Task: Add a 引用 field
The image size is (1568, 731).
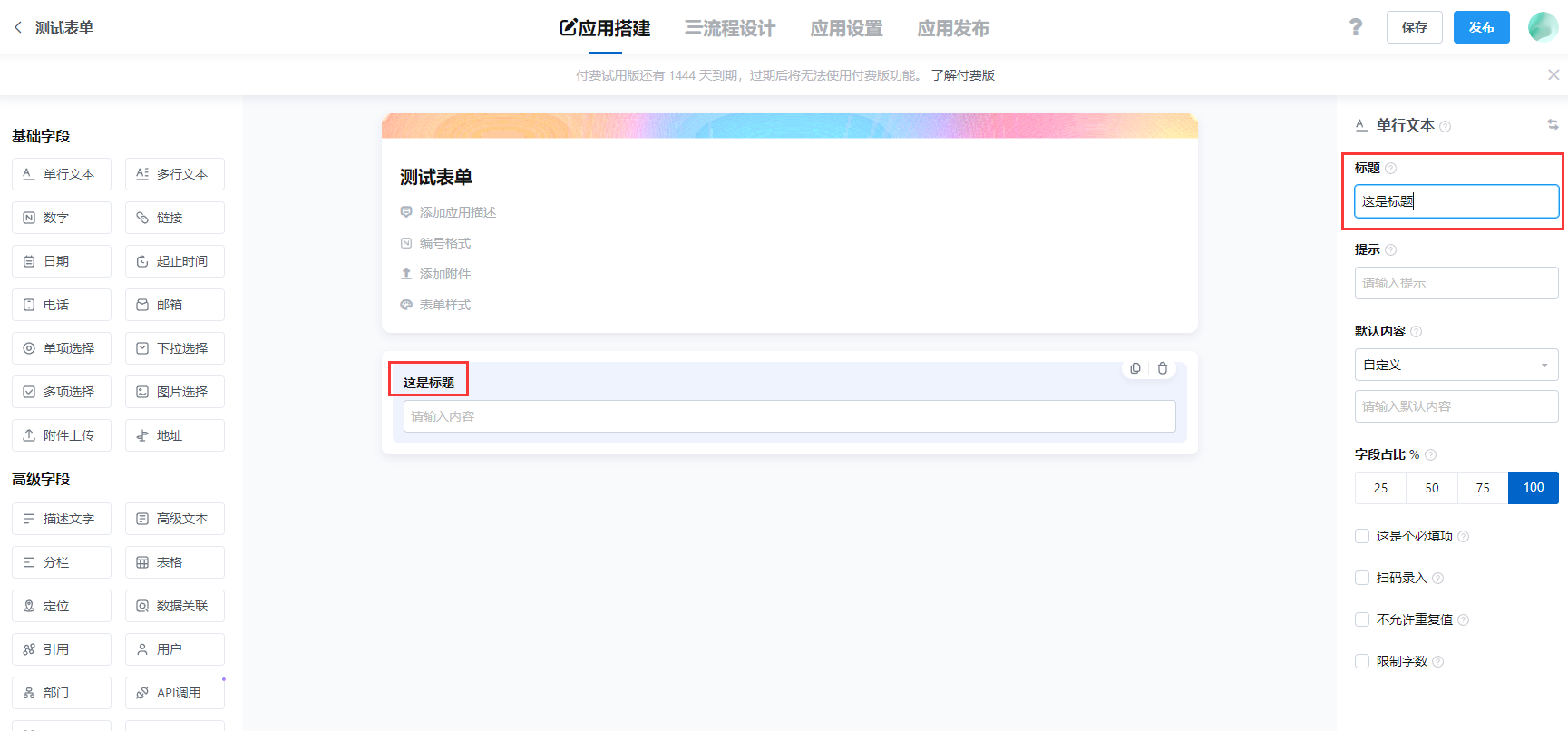Action: (x=62, y=649)
